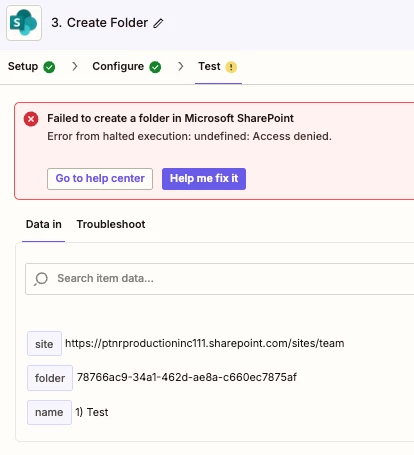This screenshot has height=455, width=414.
Task: Click the green checkmark next to Setup
Action: click(49, 67)
